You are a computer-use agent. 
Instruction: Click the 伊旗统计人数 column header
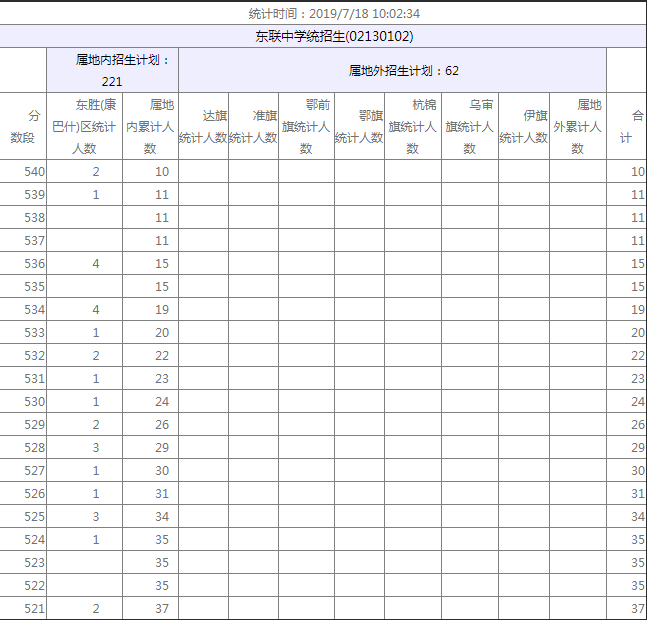pyautogui.click(x=523, y=127)
